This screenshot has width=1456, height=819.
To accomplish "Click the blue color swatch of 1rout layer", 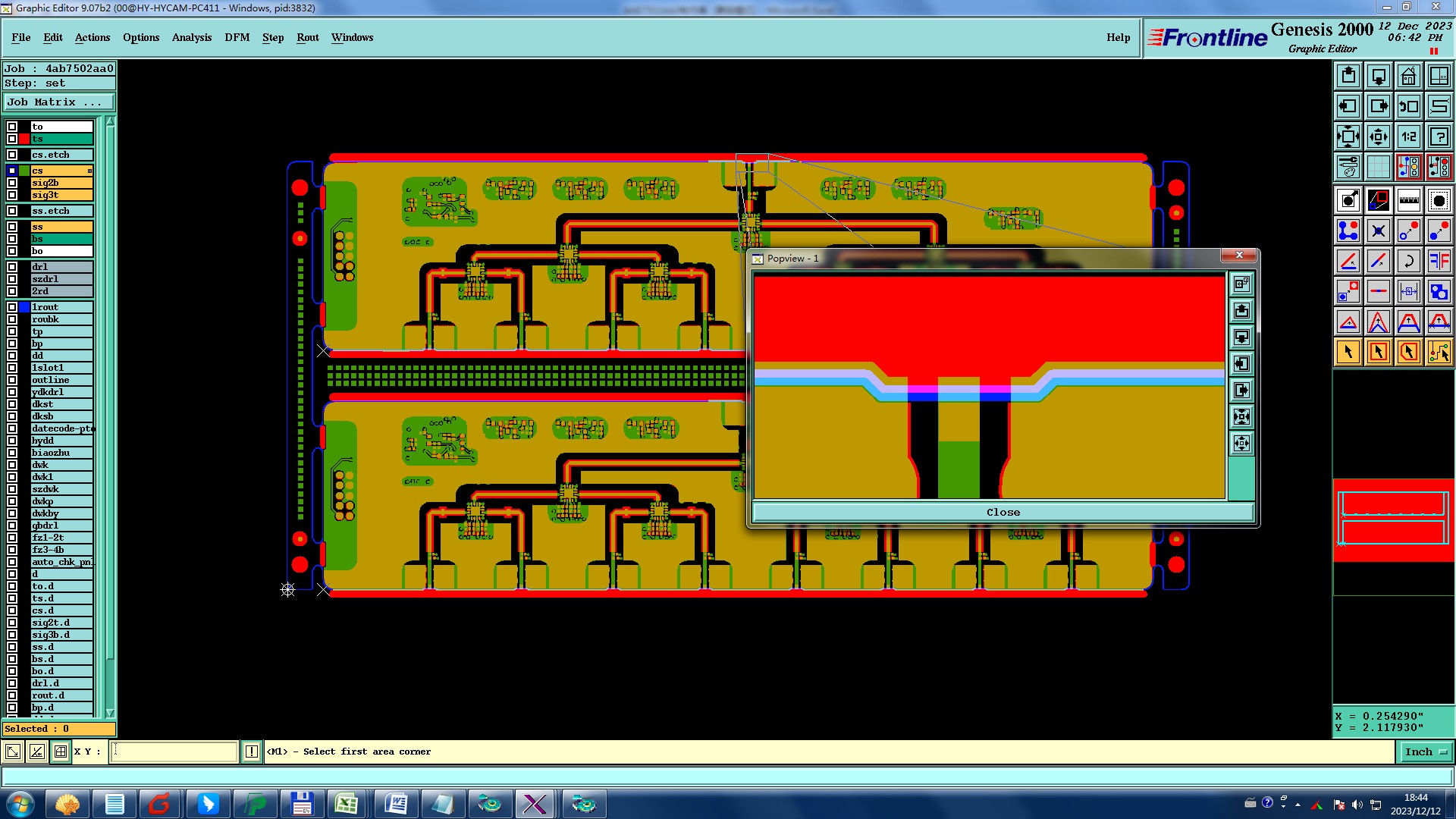I will coord(24,307).
